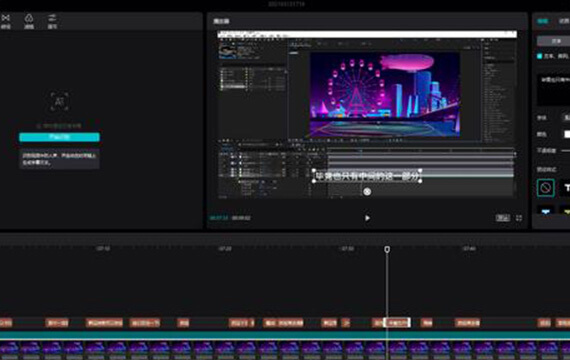The image size is (570, 360).
Task: Play the preview video
Action: [367, 218]
